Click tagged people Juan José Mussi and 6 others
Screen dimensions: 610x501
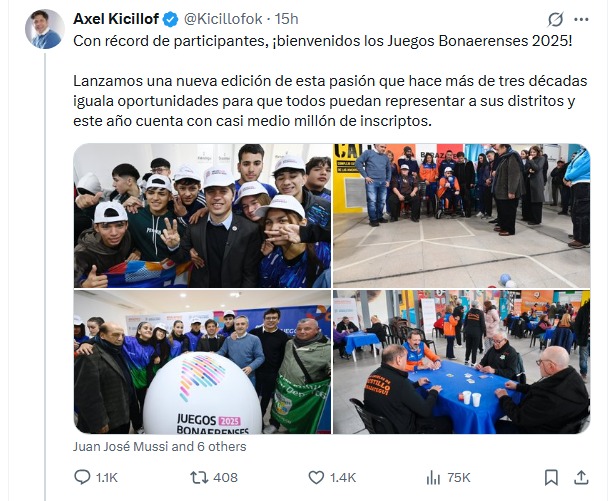coord(160,446)
